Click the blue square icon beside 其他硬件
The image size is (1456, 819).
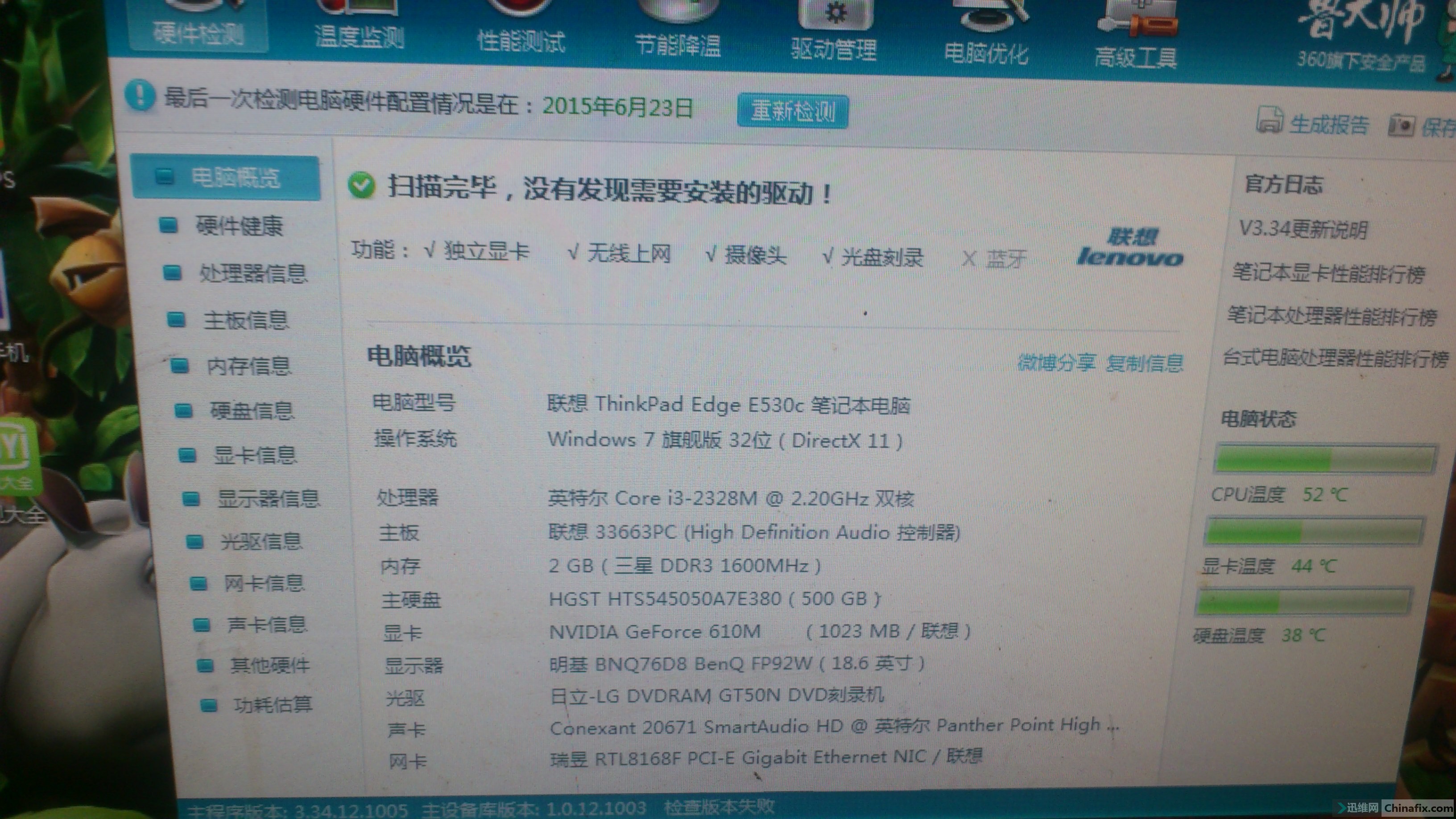[x=205, y=665]
